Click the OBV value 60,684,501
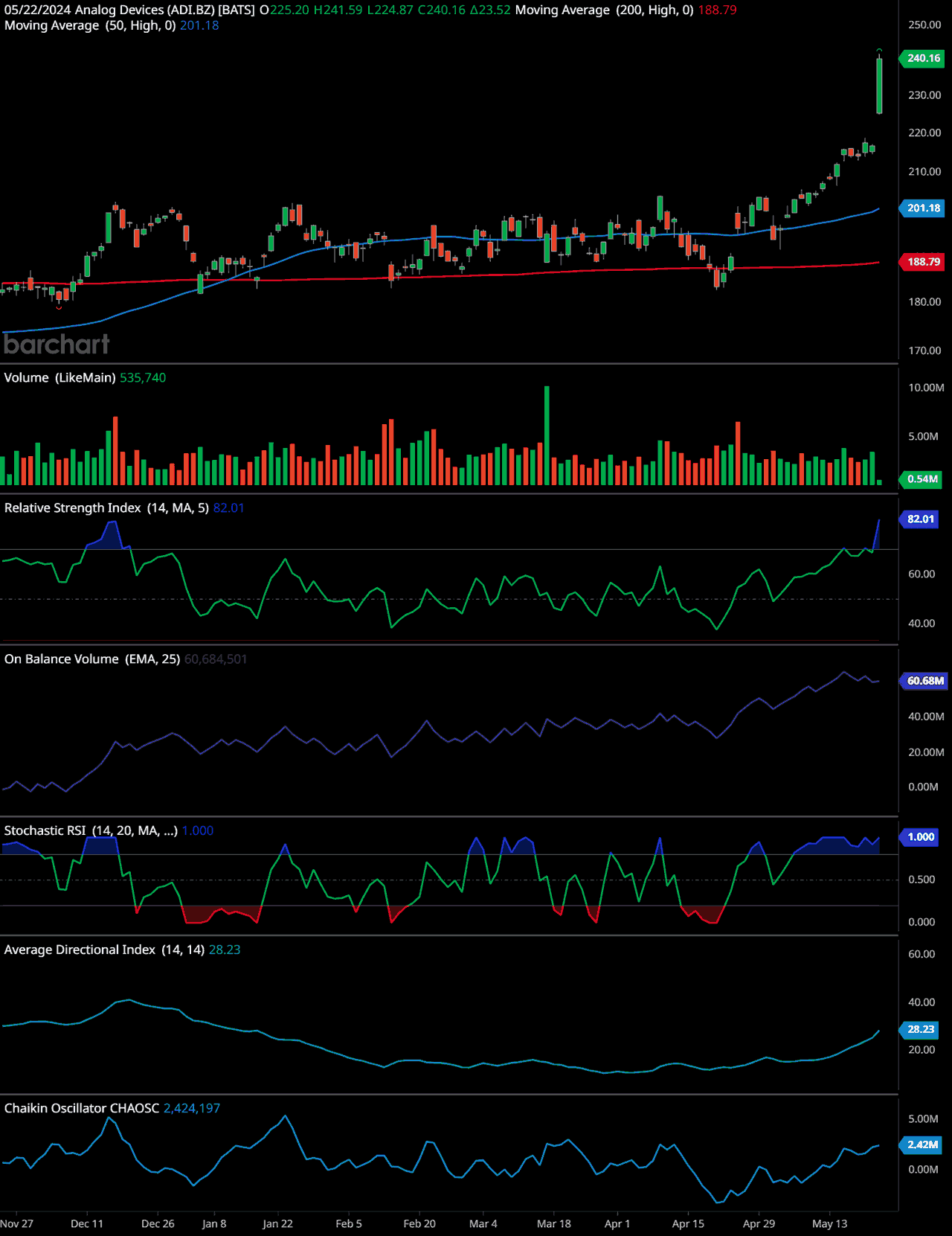Image resolution: width=952 pixels, height=1236 pixels. tap(216, 659)
